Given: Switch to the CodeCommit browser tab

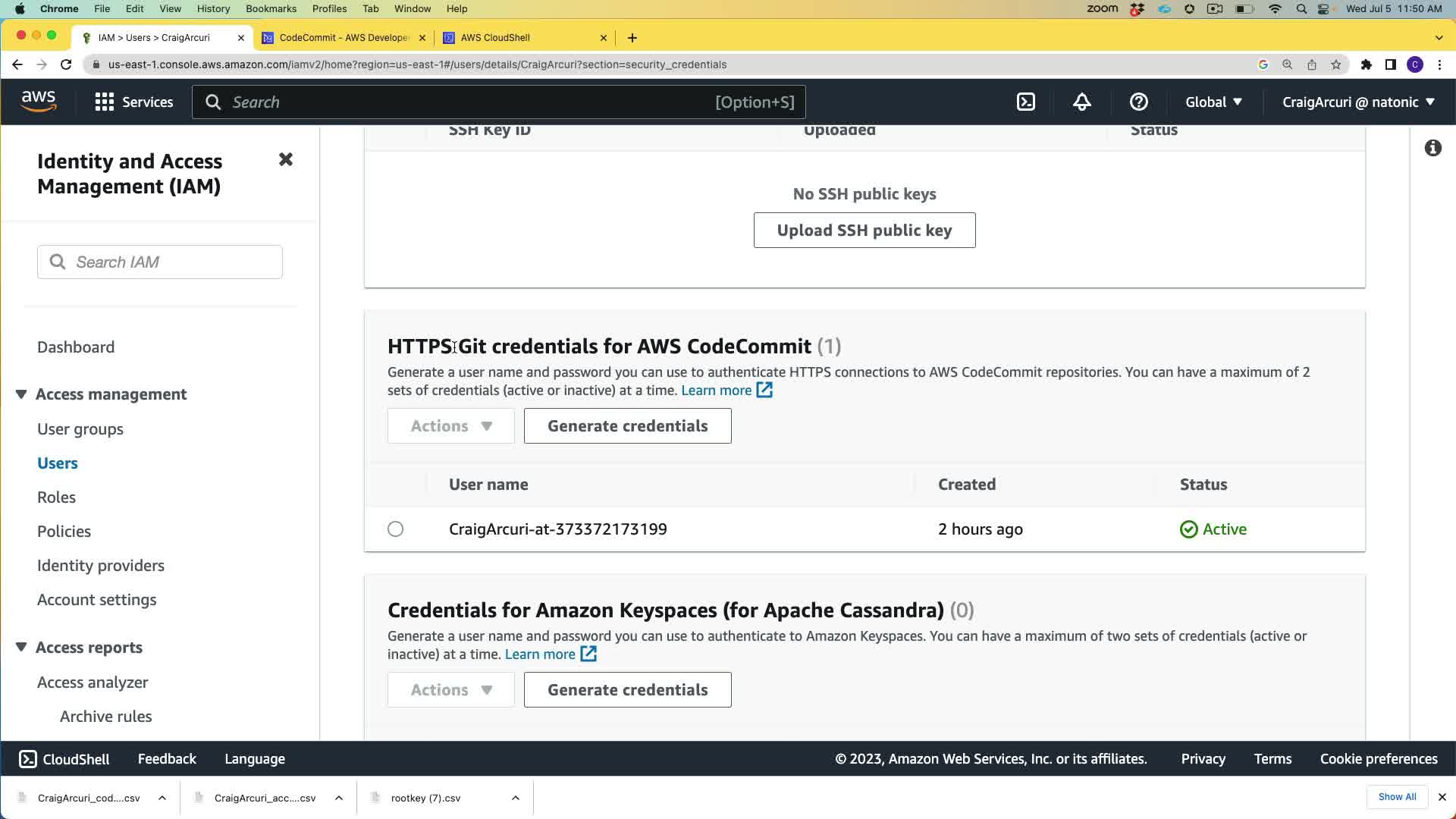Looking at the screenshot, I should tap(344, 37).
